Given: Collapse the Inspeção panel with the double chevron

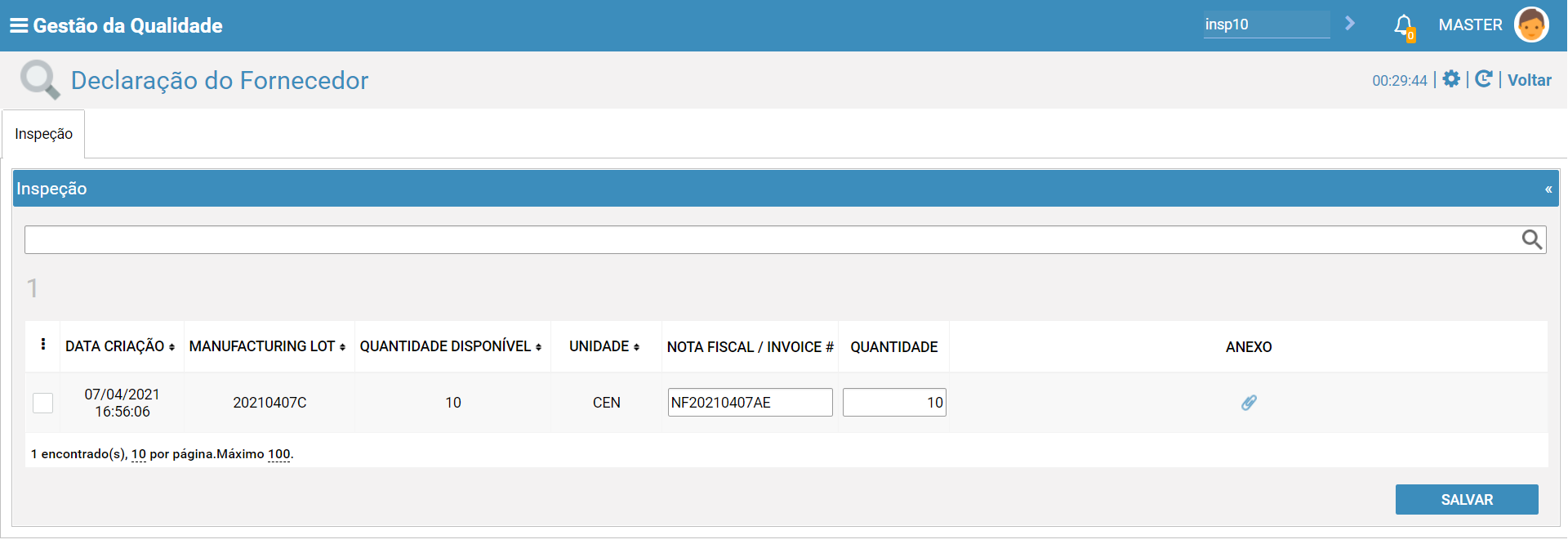Looking at the screenshot, I should click(x=1548, y=190).
